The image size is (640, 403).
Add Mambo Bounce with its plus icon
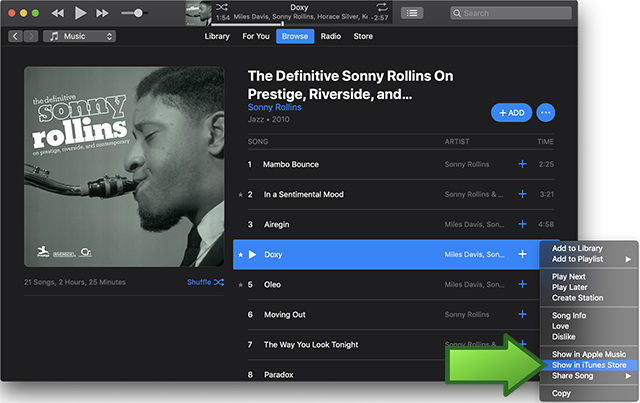pyautogui.click(x=522, y=164)
